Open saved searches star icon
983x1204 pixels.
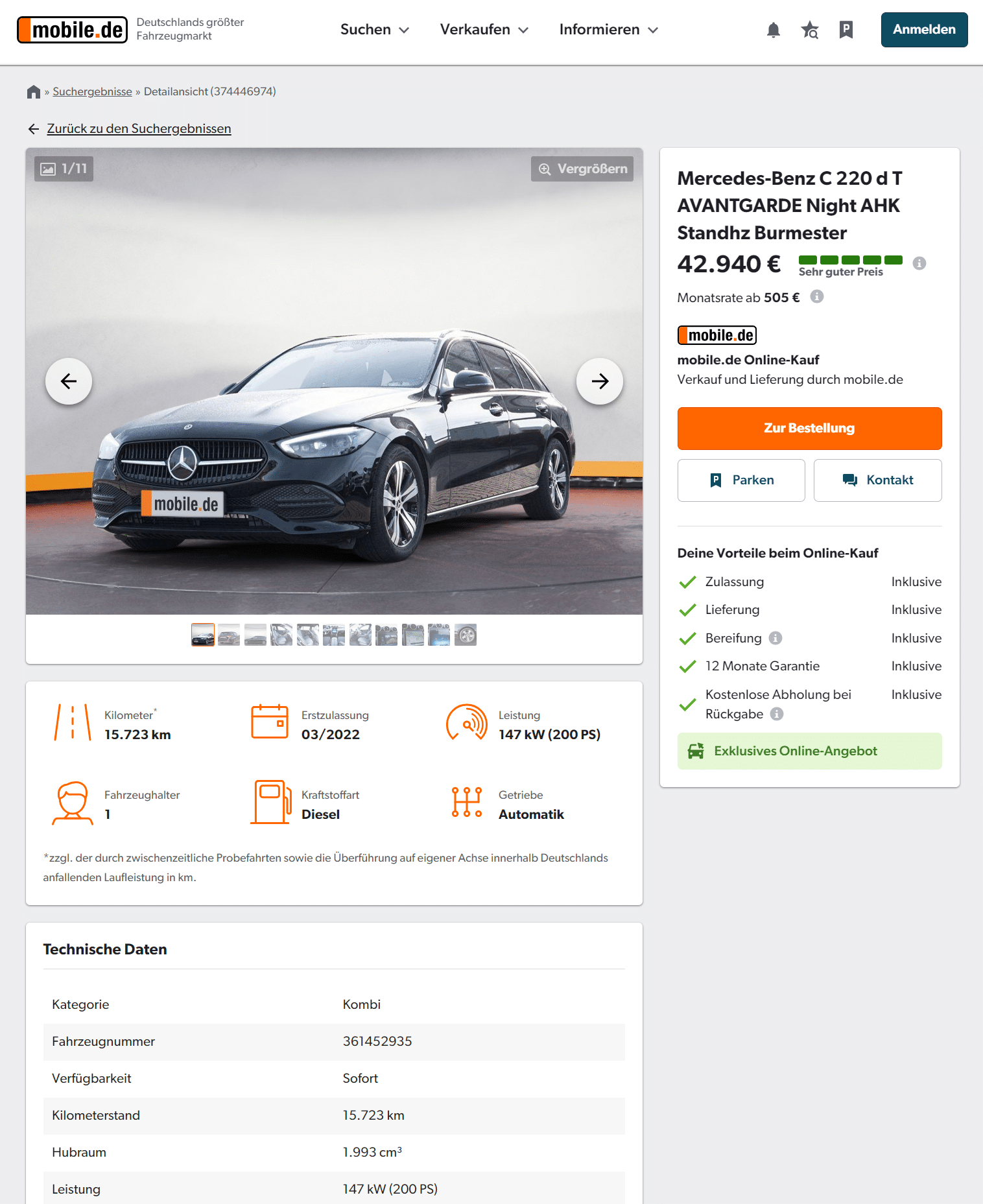(809, 30)
